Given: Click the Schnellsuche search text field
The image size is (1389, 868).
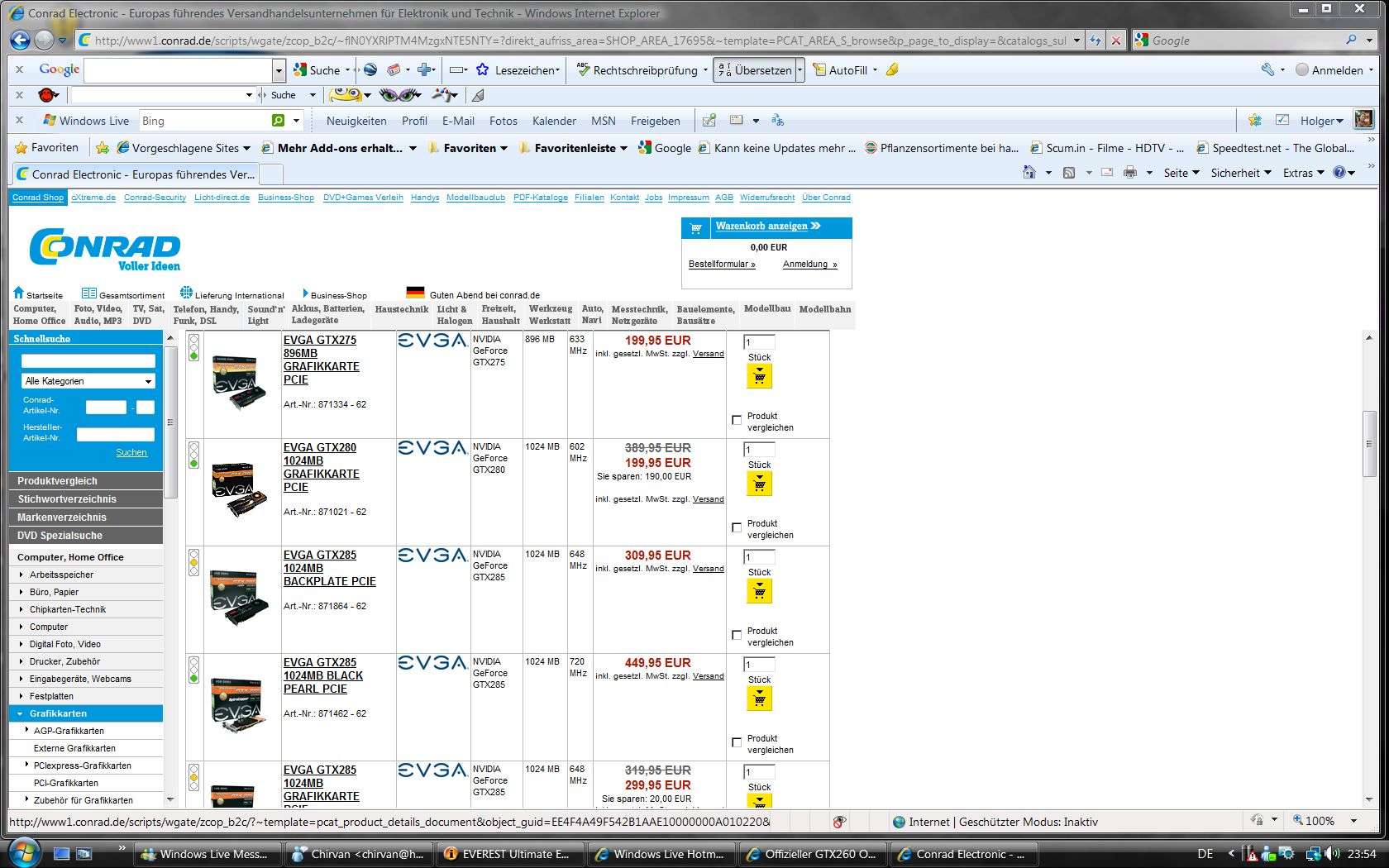Looking at the screenshot, I should (88, 360).
